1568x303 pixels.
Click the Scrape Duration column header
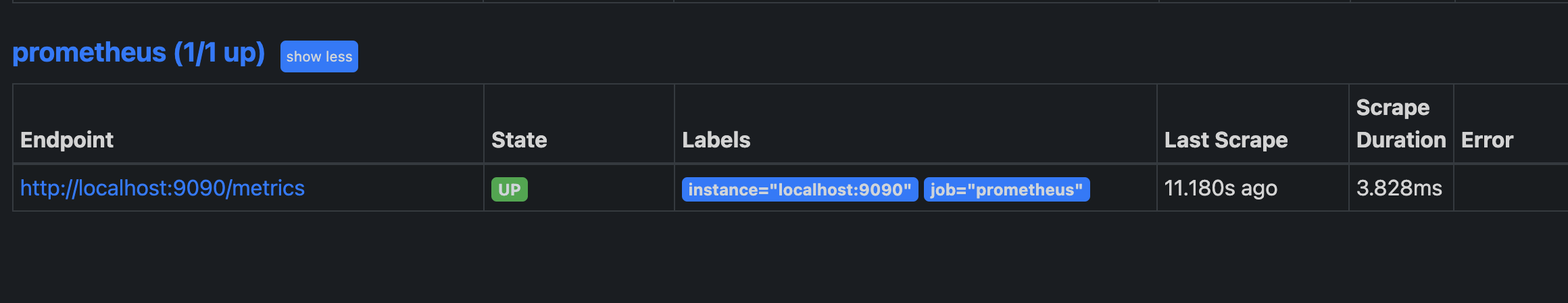click(1400, 124)
